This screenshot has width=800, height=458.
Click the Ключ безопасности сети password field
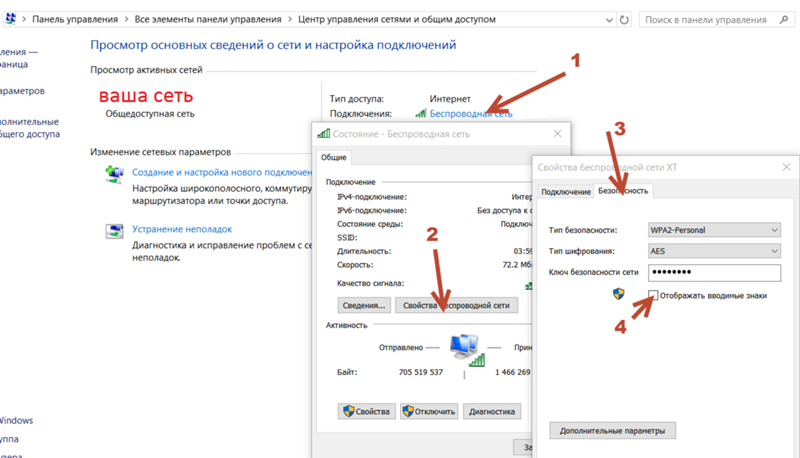714,273
